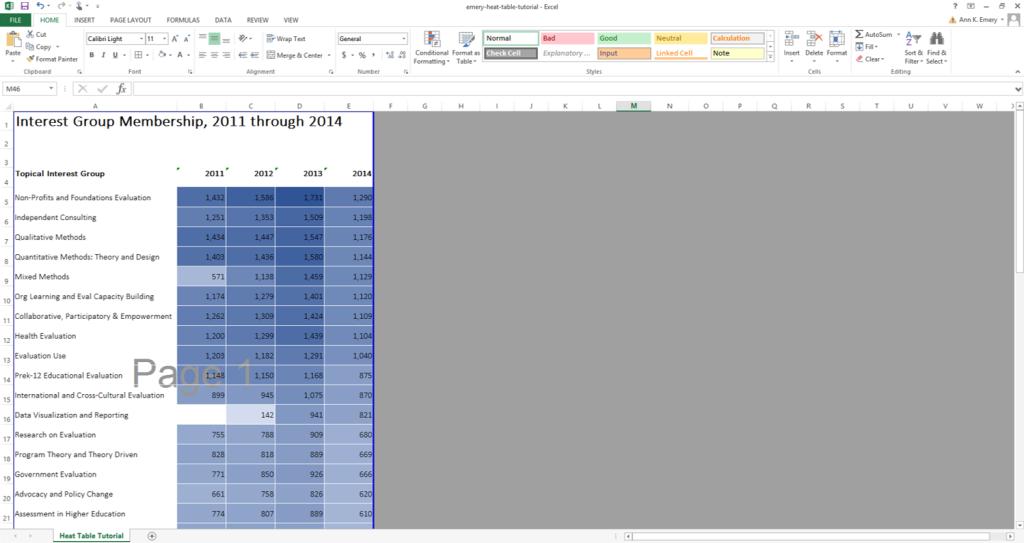Click the Cut scissors icon
This screenshot has width=1024, height=543.
(x=30, y=34)
